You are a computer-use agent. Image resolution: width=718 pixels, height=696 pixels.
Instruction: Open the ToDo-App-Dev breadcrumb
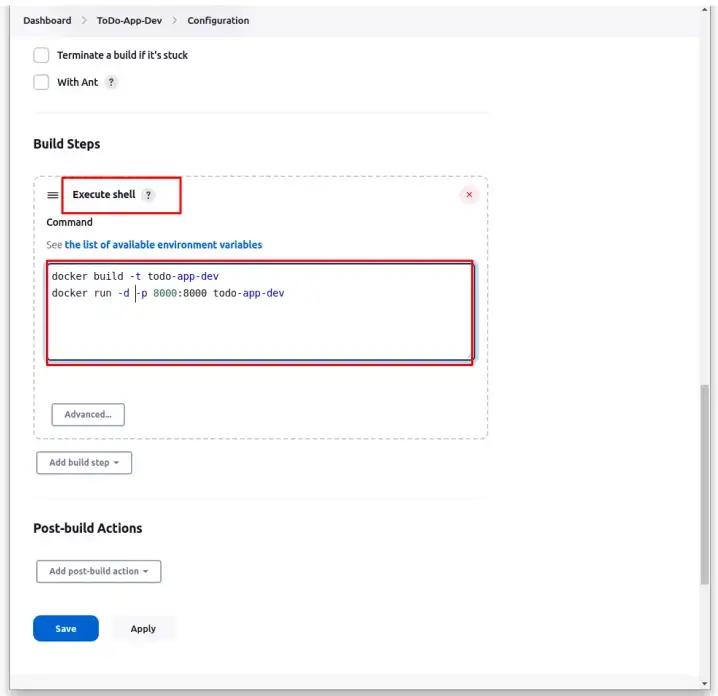point(129,21)
